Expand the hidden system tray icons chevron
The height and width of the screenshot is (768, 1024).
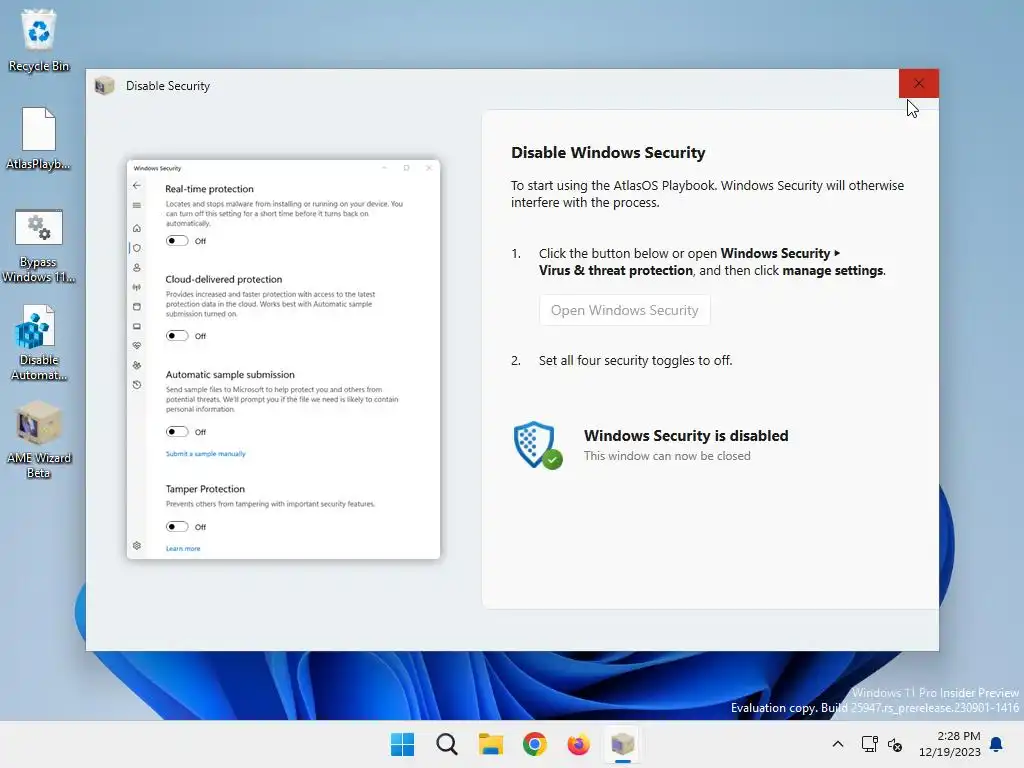pyautogui.click(x=838, y=744)
